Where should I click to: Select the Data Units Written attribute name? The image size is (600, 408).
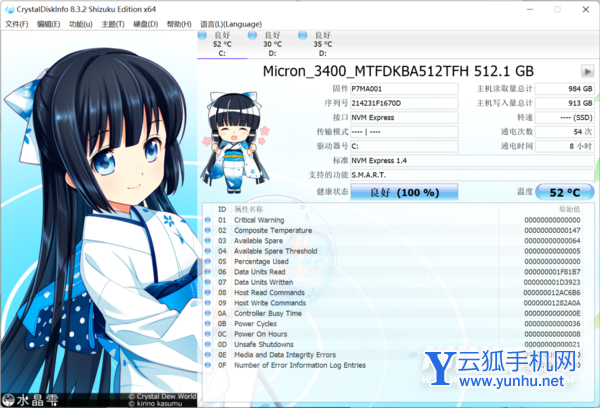tap(264, 282)
